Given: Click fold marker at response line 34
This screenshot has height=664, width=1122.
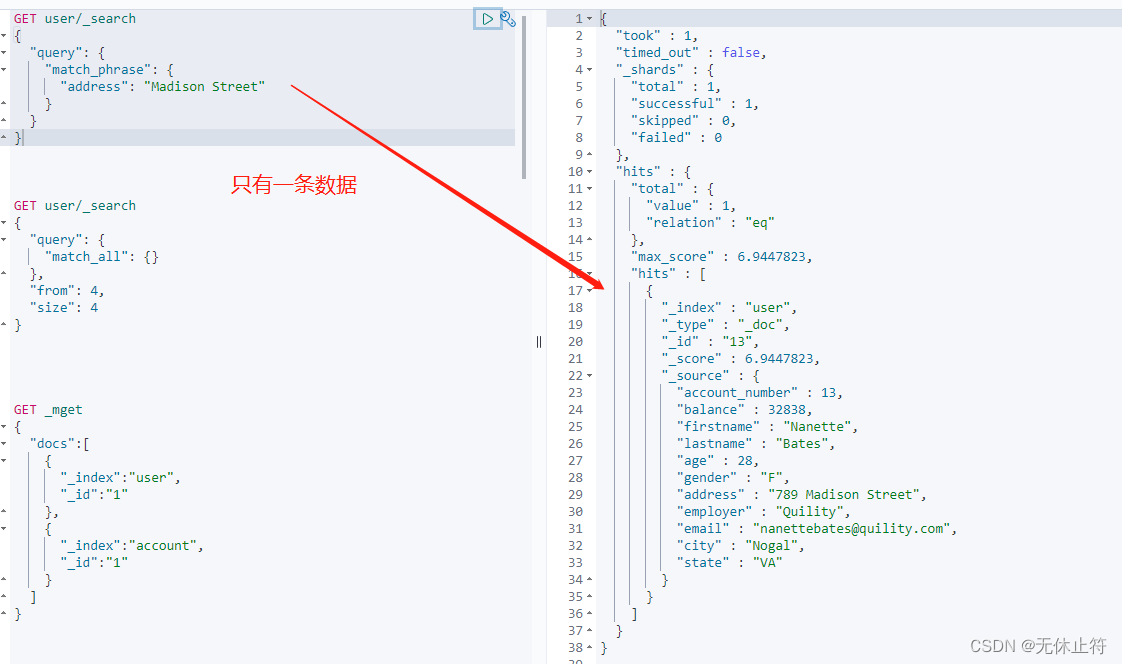Looking at the screenshot, I should pyautogui.click(x=590, y=580).
